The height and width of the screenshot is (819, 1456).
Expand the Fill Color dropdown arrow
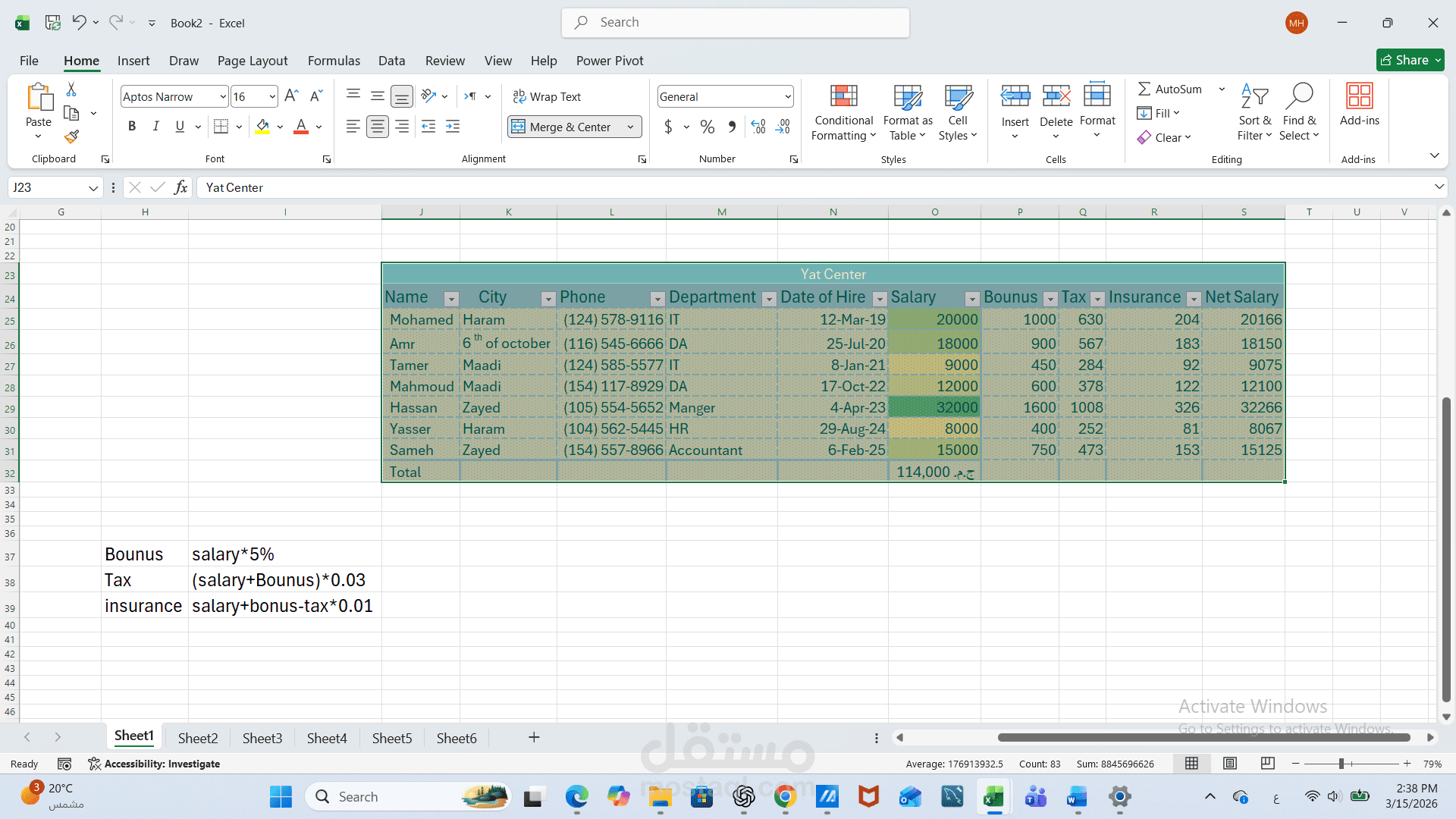coord(279,127)
